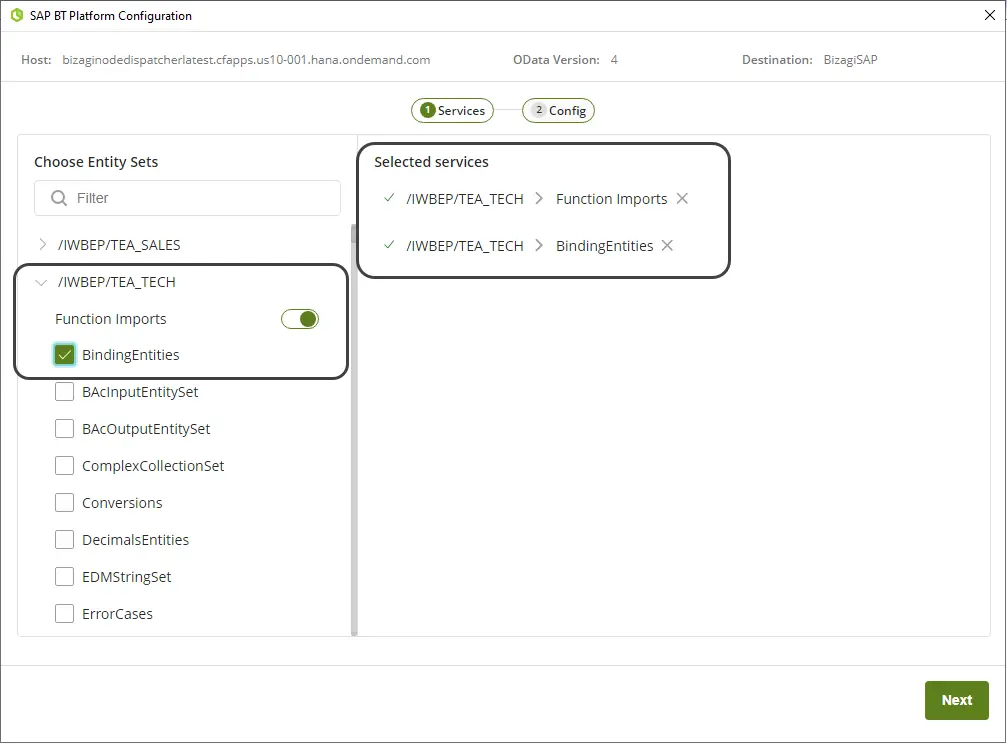Click the Selected services heading
The height and width of the screenshot is (744, 1007).
pyautogui.click(x=432, y=162)
